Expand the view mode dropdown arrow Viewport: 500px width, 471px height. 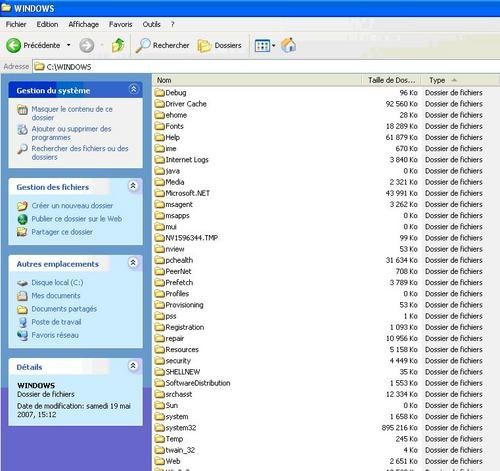[274, 45]
